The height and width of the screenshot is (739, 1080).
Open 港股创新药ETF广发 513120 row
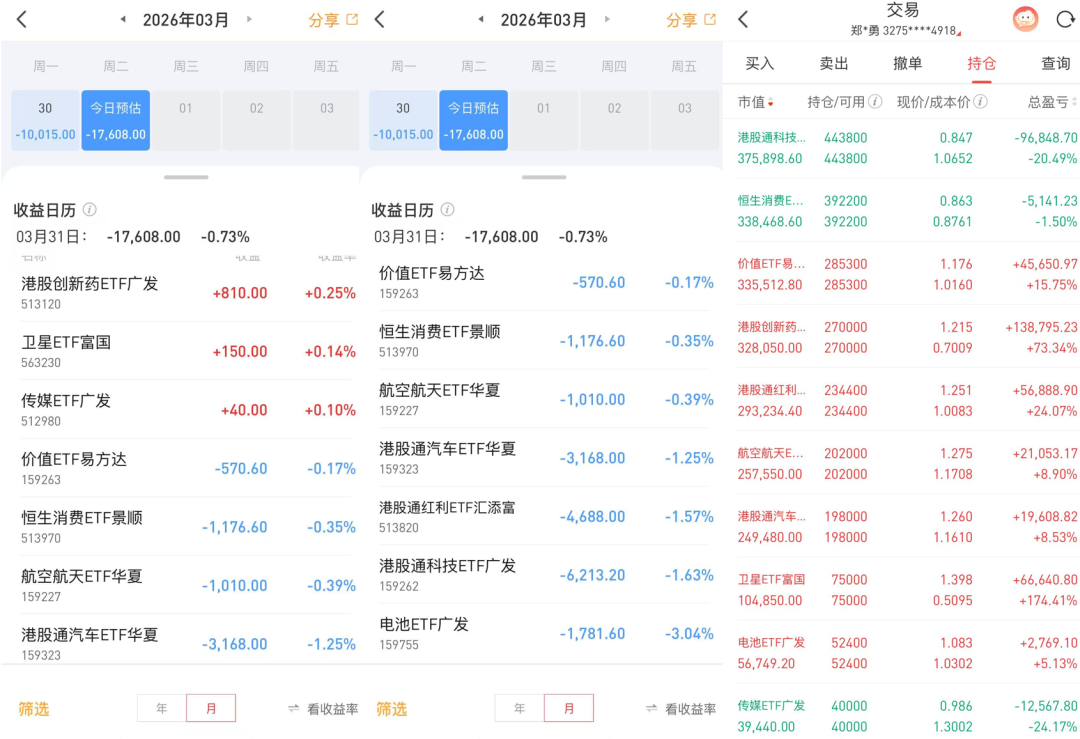coord(186,293)
